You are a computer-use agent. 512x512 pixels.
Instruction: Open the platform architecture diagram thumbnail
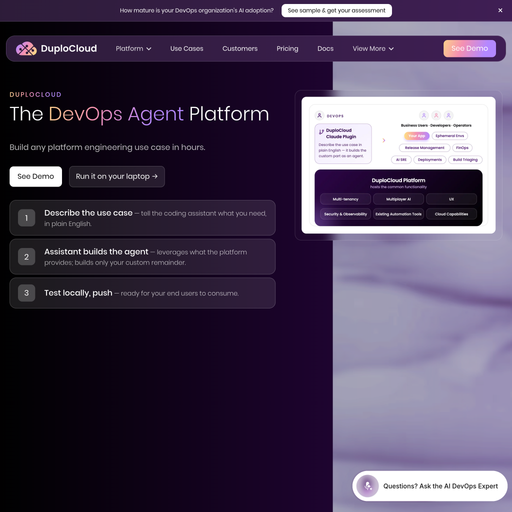[x=398, y=165]
